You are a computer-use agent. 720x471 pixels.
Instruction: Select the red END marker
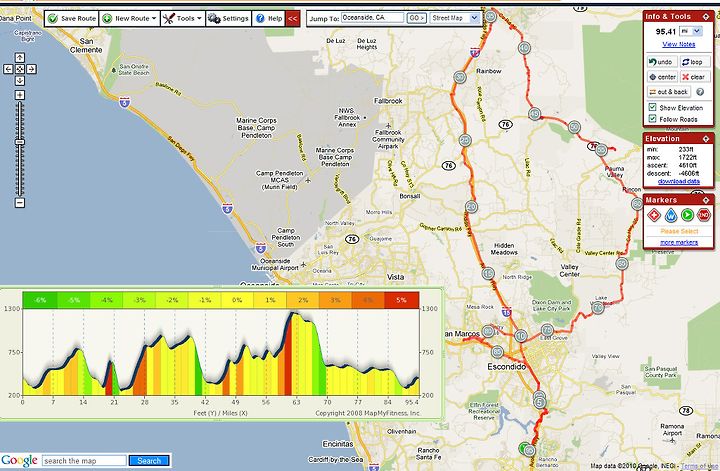(703, 214)
